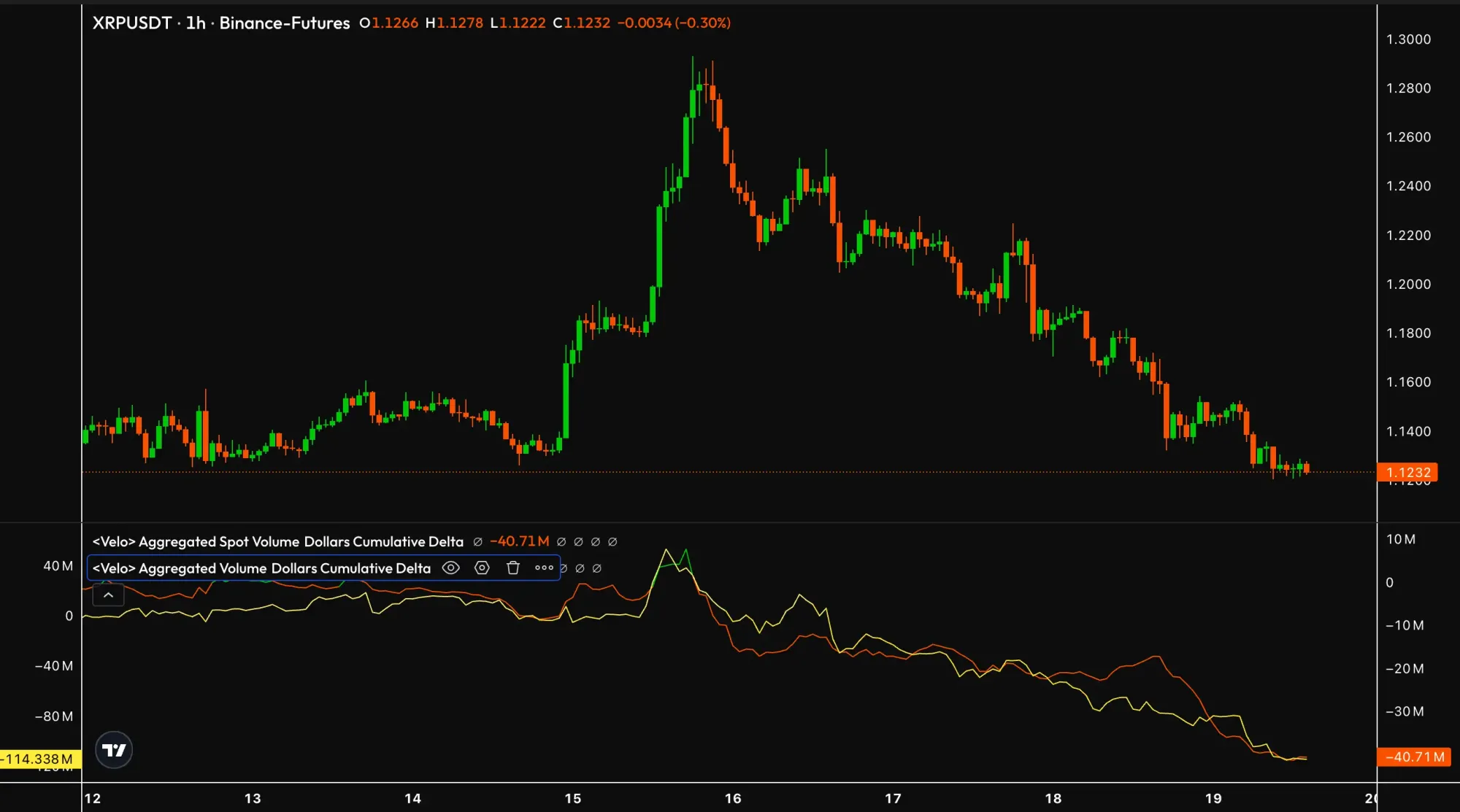
Task: Click the 13 date marker on time axis
Action: tap(253, 798)
